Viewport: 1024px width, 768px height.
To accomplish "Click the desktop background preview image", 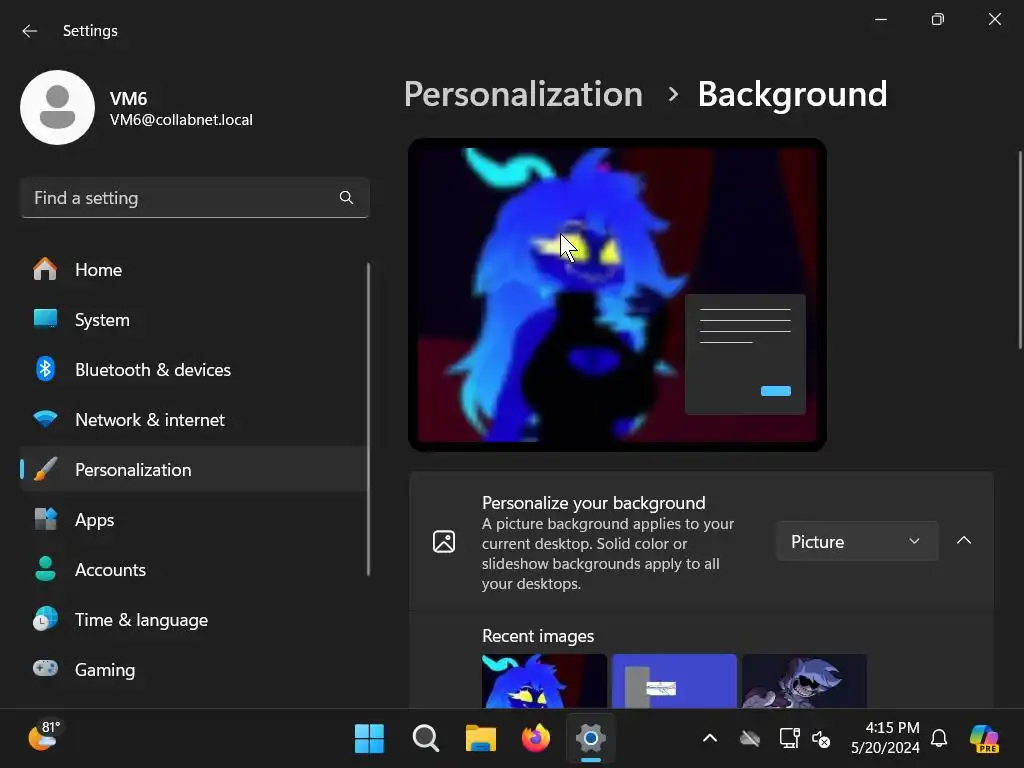I will pos(617,295).
